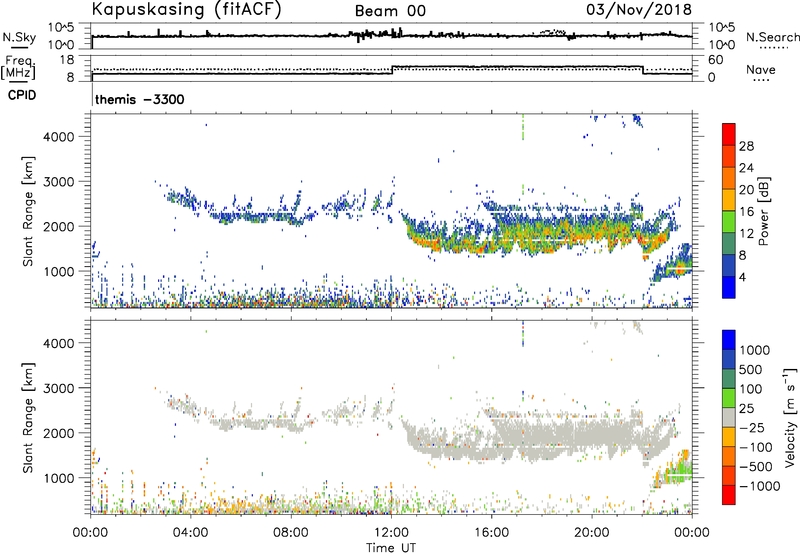Viewport: 800px width, 554px height.
Task: Click the '16' tick on the Power colorbar
Action: tap(746, 212)
